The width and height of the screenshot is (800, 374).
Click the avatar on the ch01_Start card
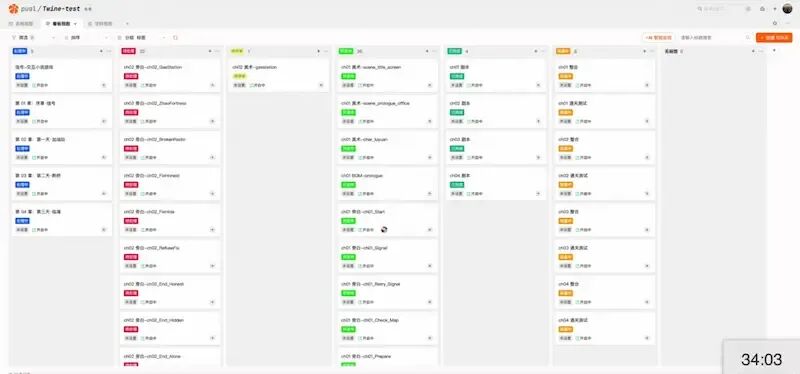384,230
